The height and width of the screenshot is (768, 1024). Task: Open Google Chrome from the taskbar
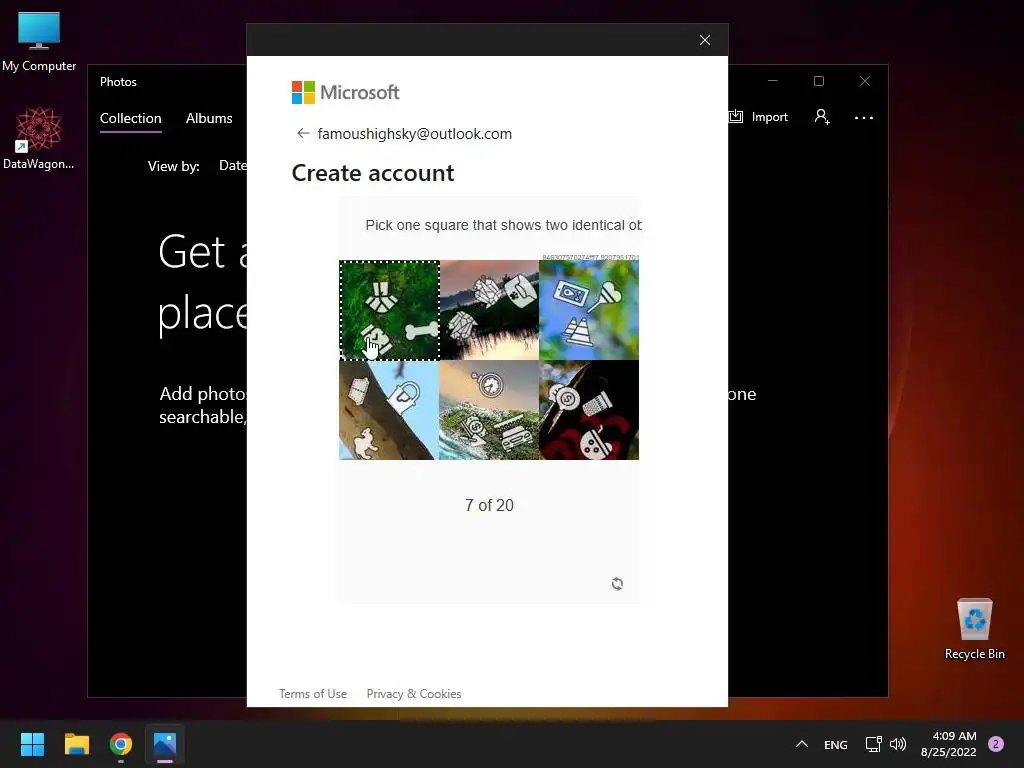(x=121, y=744)
